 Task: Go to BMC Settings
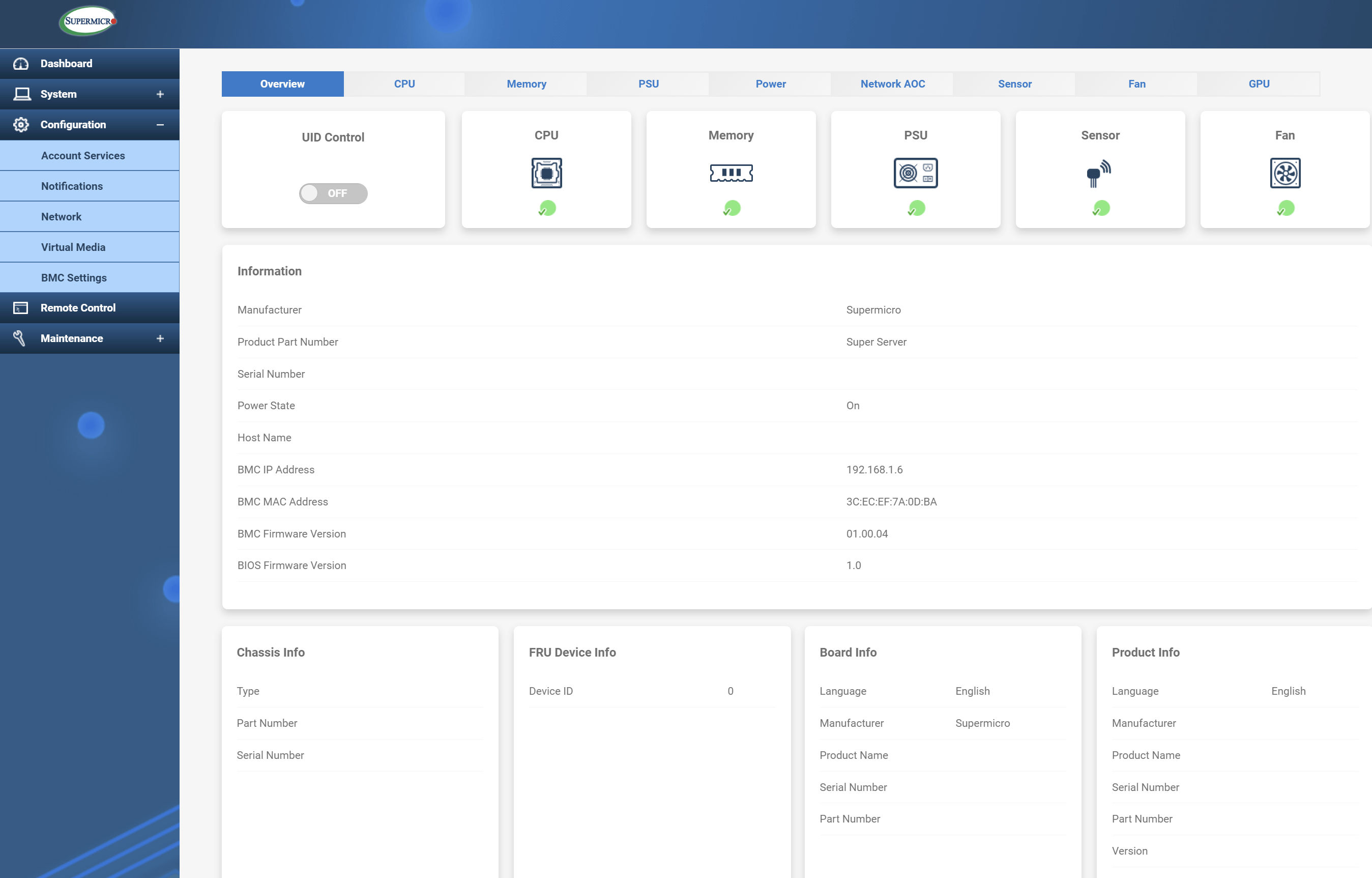73,278
